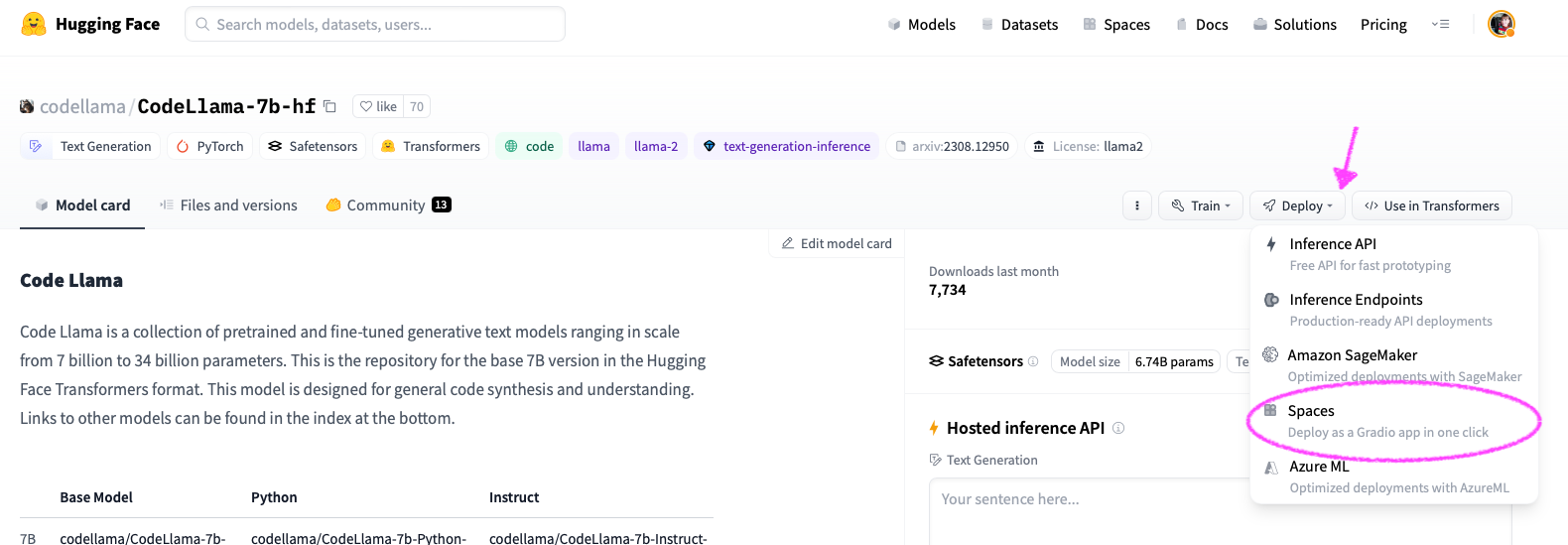Select Amazon SageMaker deploy option

tap(1352, 355)
